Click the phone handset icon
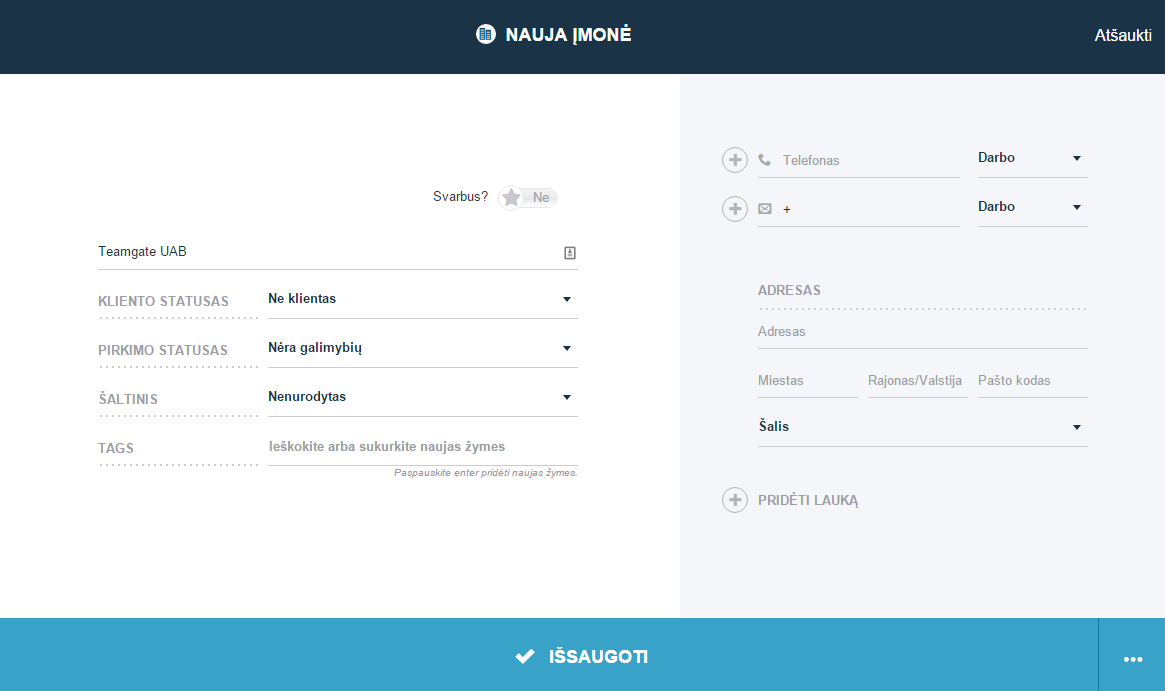 pos(765,160)
